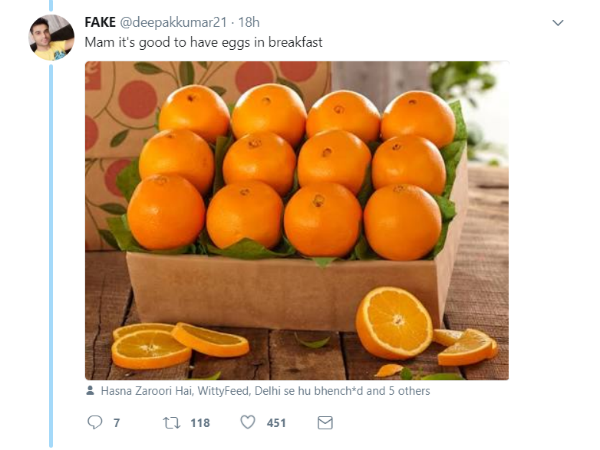Reply to the tweet using the speech bubble icon
The width and height of the screenshot is (600, 450).
[95, 423]
